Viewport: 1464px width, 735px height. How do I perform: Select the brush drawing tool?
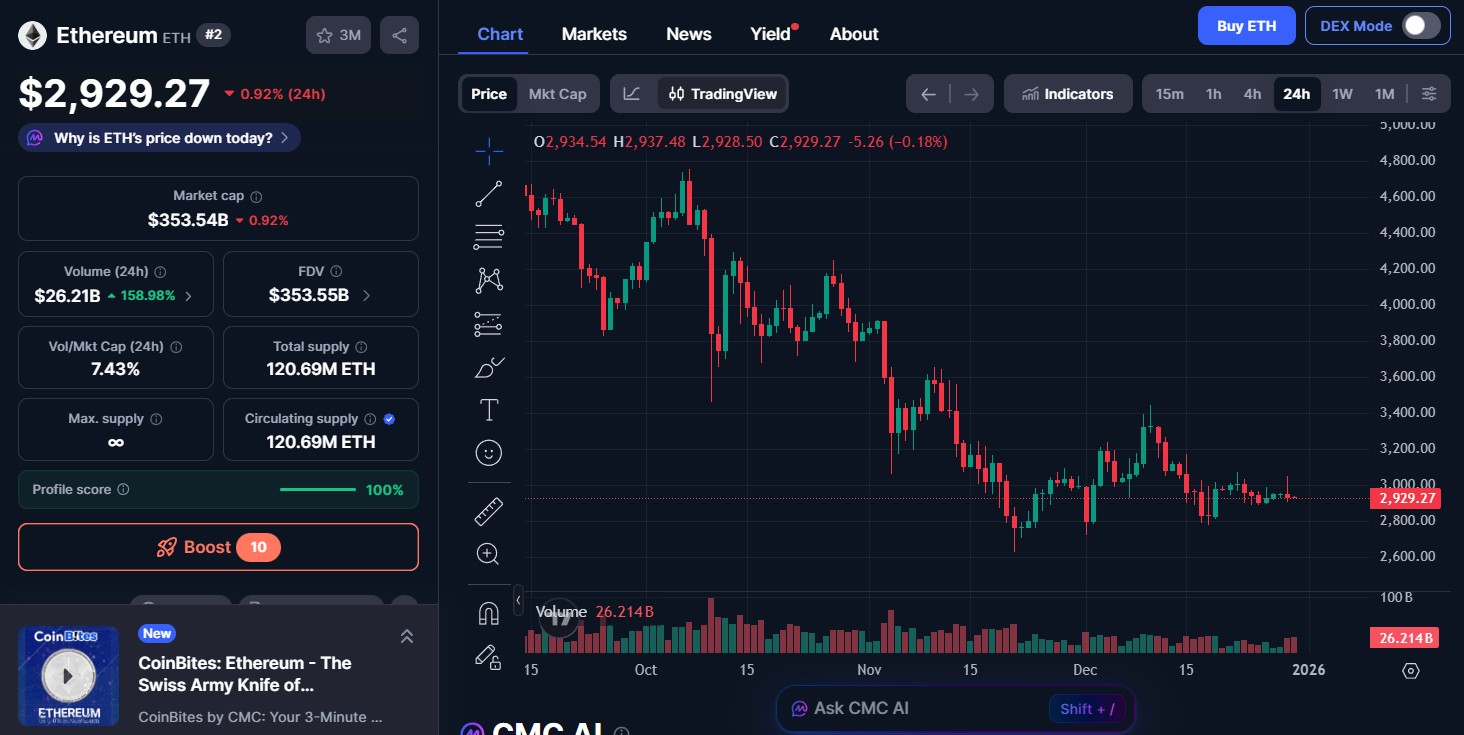[x=489, y=367]
